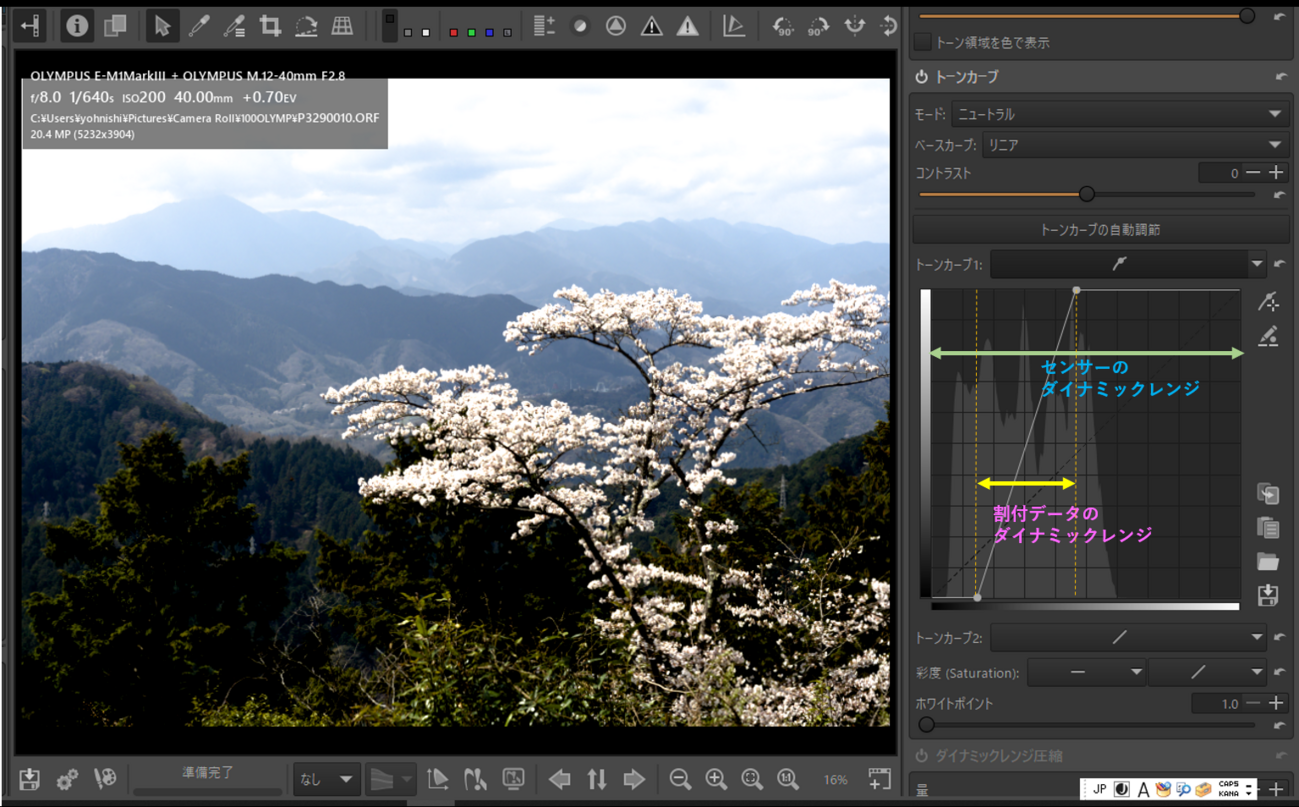Toggle トーンカーブ module power button
Image resolution: width=1299 pixels, height=807 pixels.
pos(921,77)
